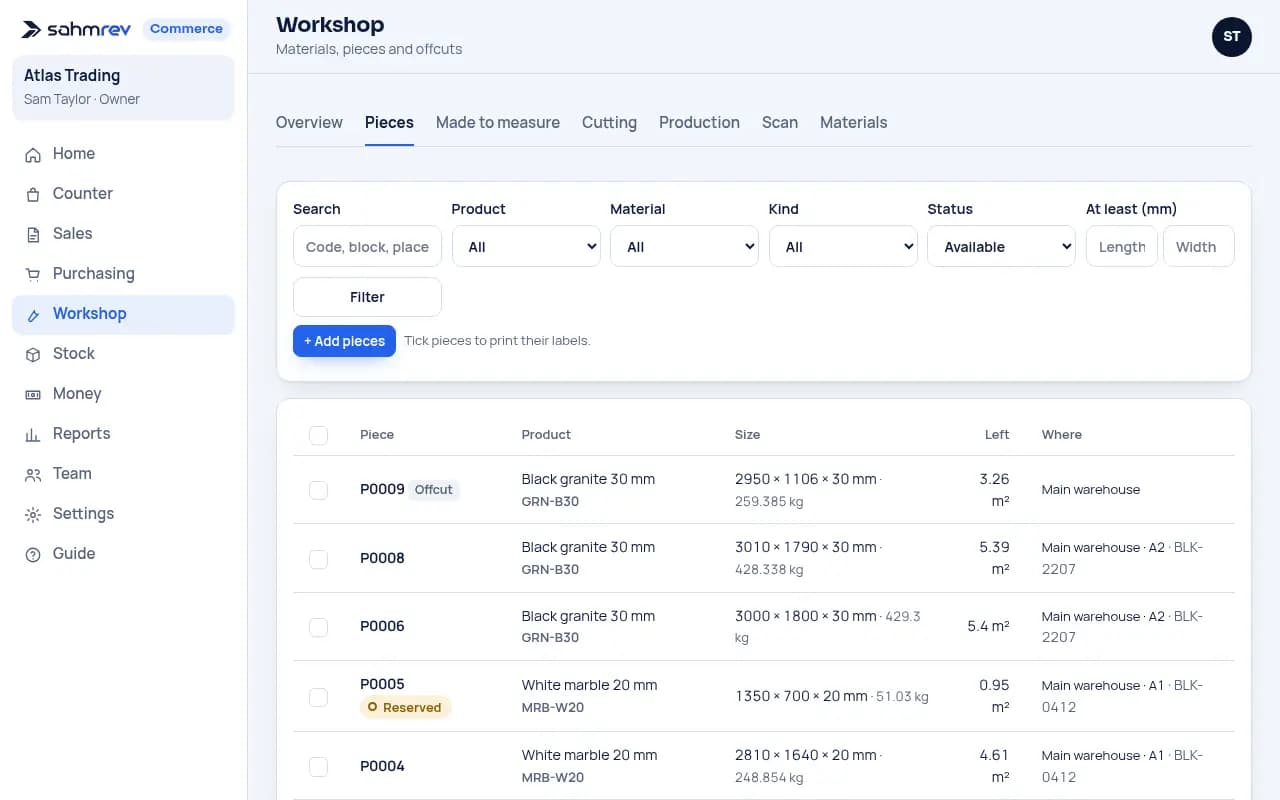Image resolution: width=1280 pixels, height=800 pixels.
Task: Click the Filter button
Action: [367, 297]
